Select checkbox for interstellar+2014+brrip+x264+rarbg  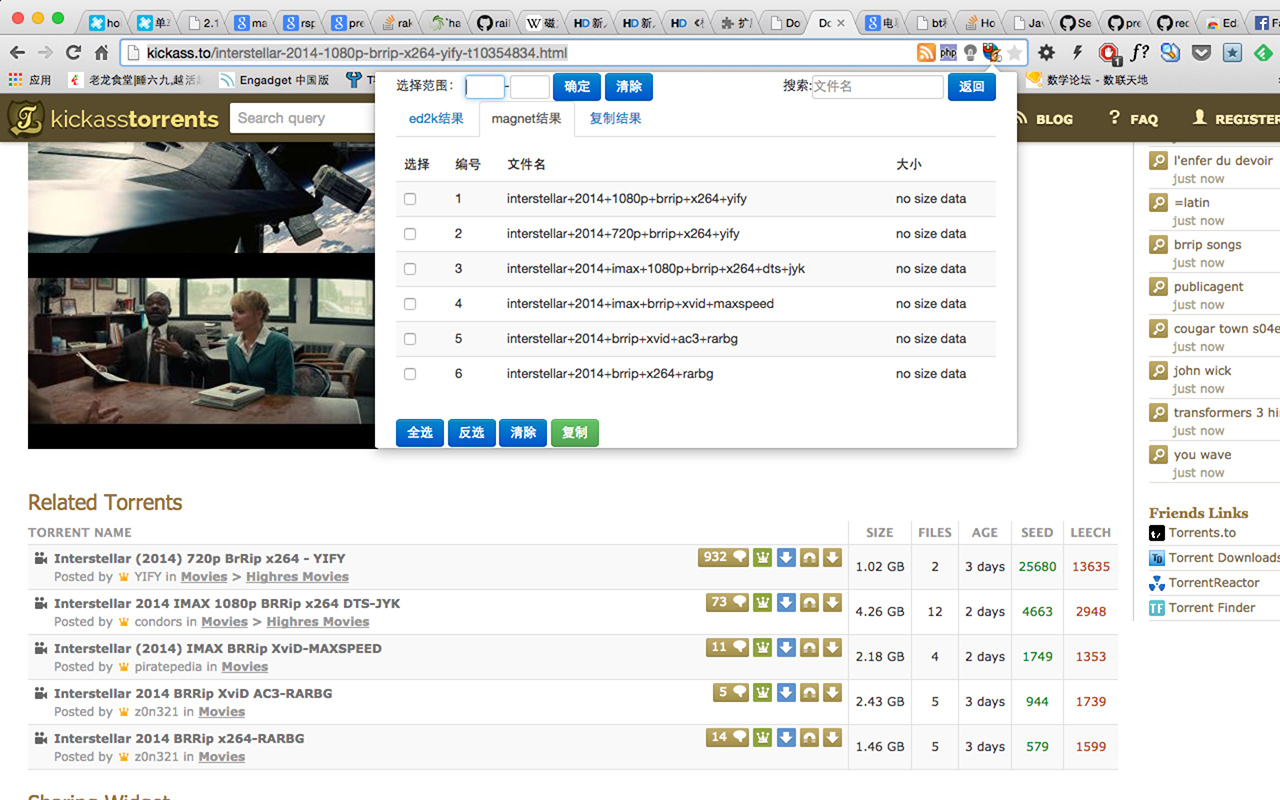(410, 374)
